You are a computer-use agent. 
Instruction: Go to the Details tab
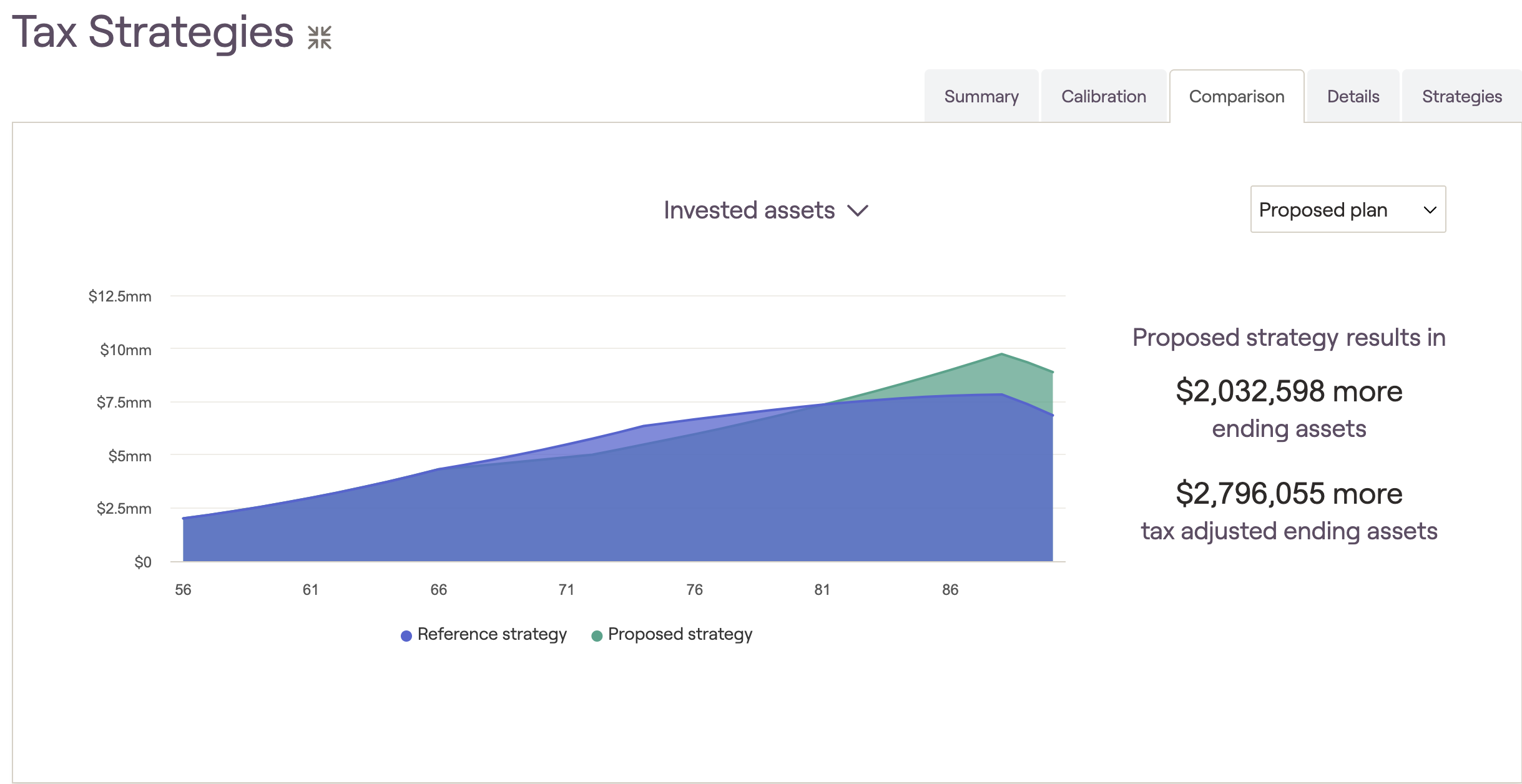coord(1353,96)
